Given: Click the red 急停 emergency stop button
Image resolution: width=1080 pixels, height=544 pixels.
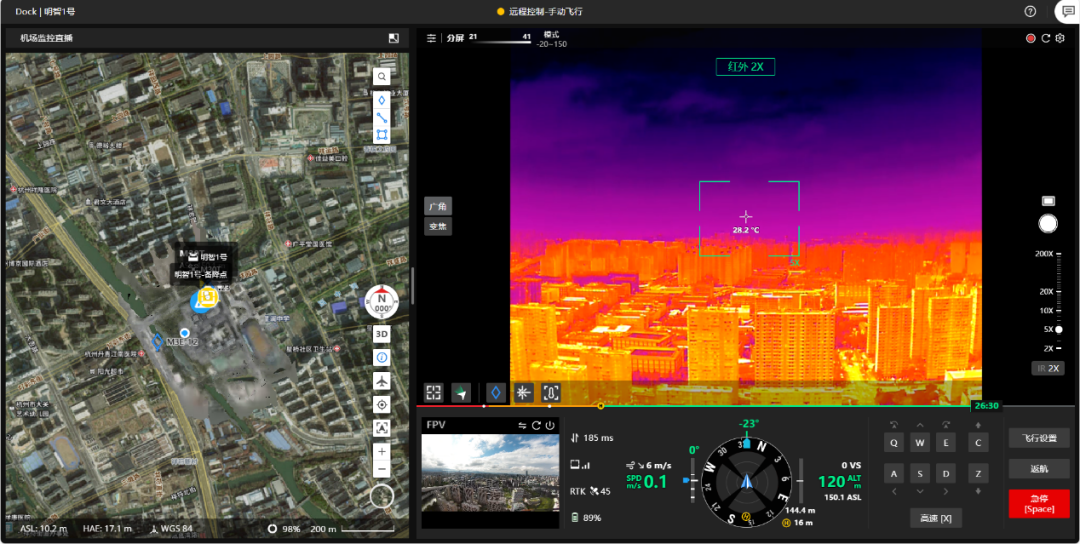Looking at the screenshot, I should point(1039,504).
